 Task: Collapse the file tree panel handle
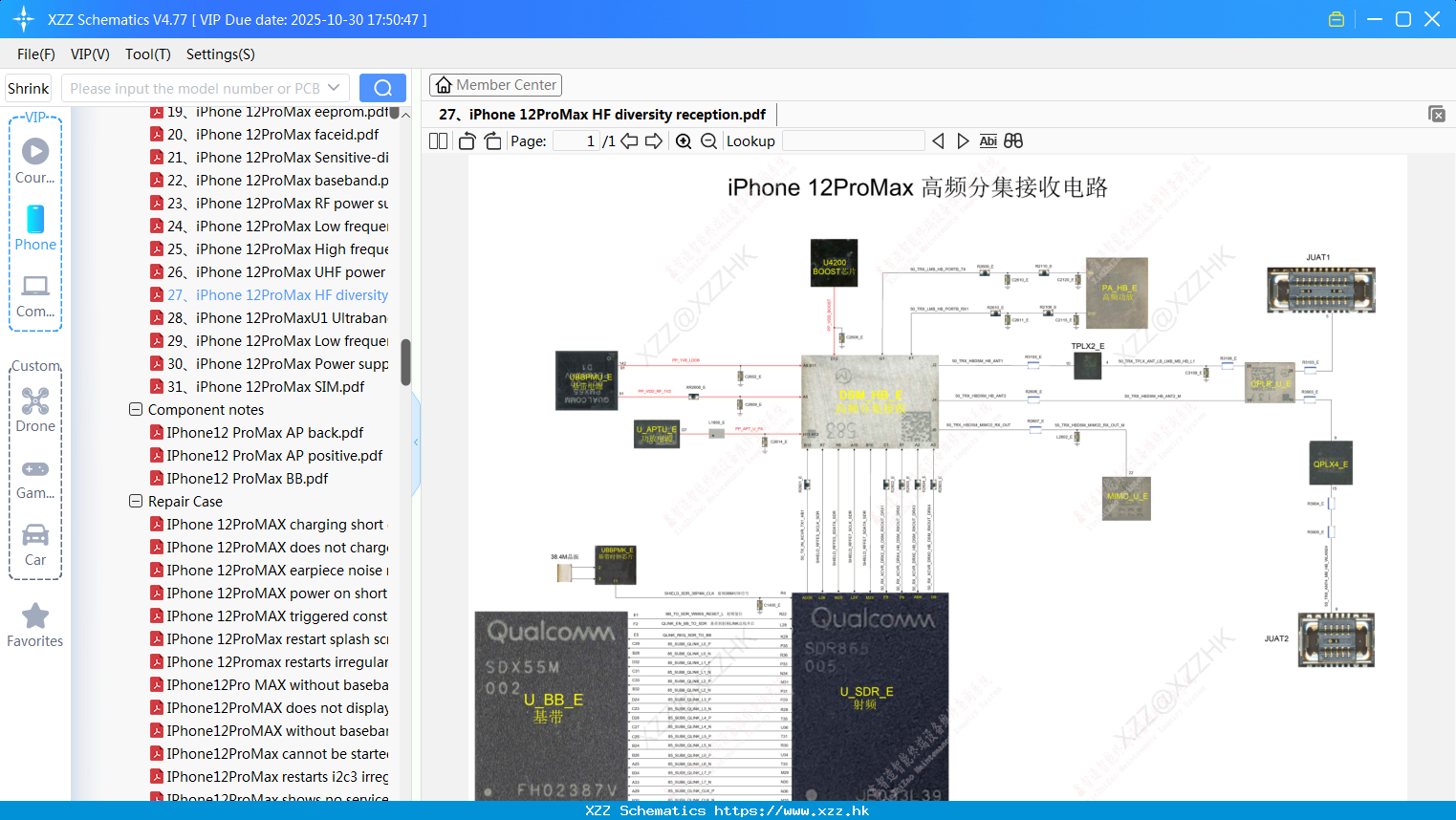(416, 442)
